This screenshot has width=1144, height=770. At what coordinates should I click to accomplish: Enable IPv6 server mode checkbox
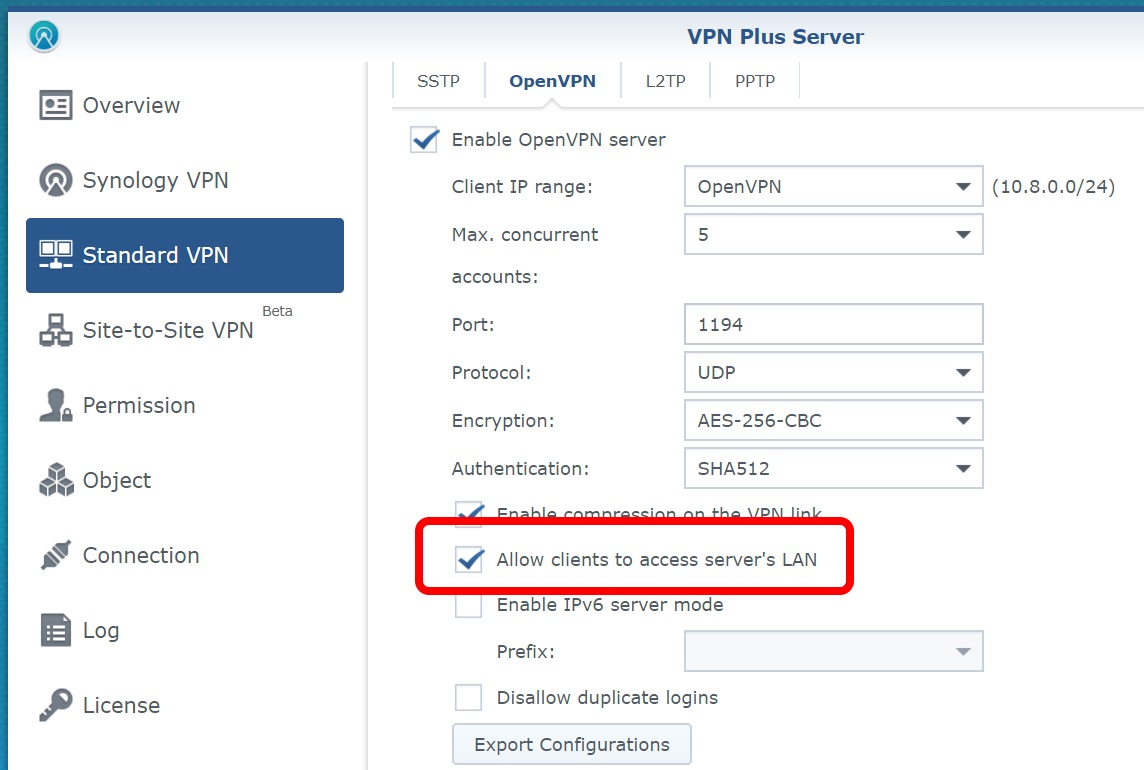click(x=468, y=604)
